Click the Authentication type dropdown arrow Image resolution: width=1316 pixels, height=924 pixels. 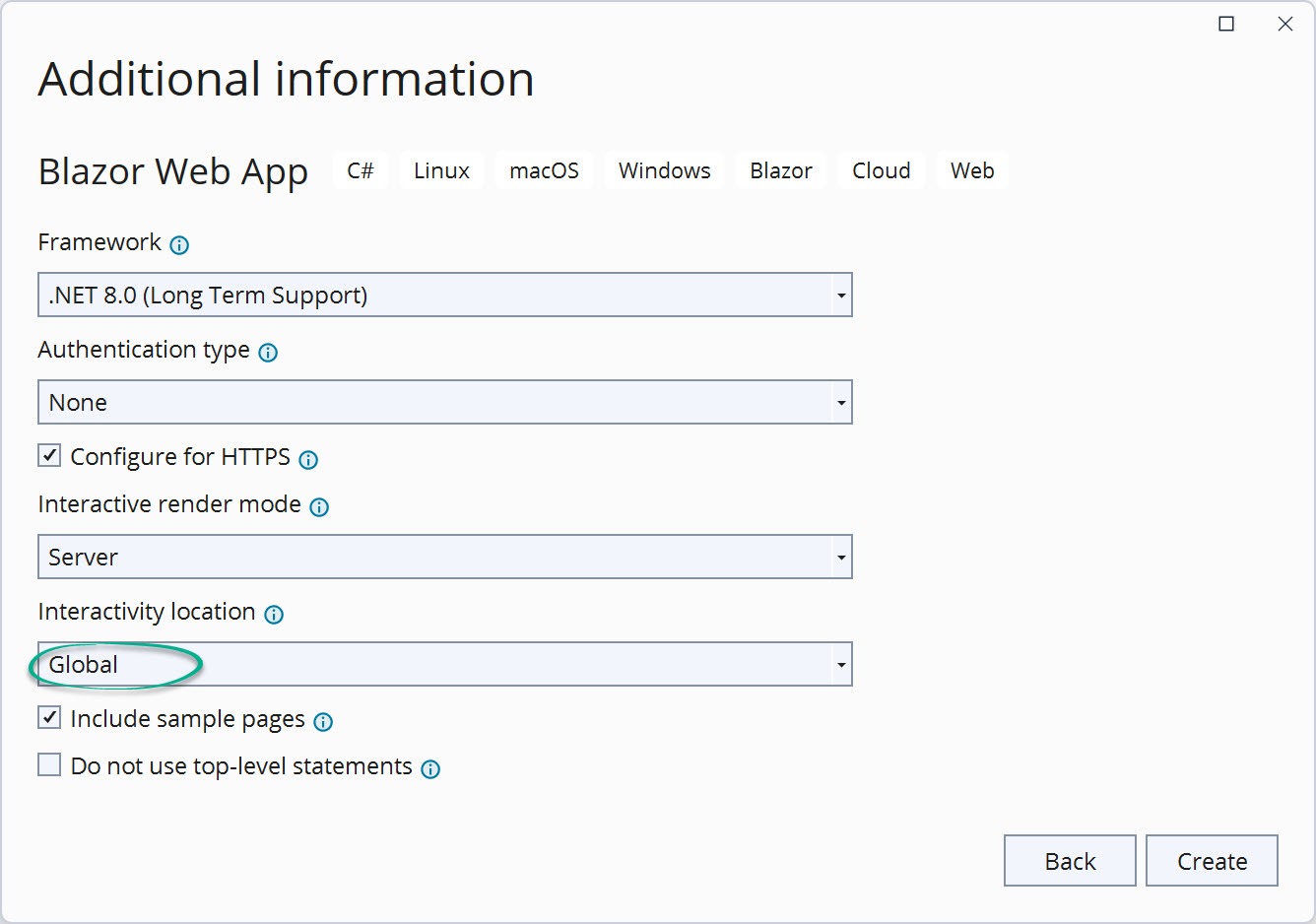click(x=840, y=403)
